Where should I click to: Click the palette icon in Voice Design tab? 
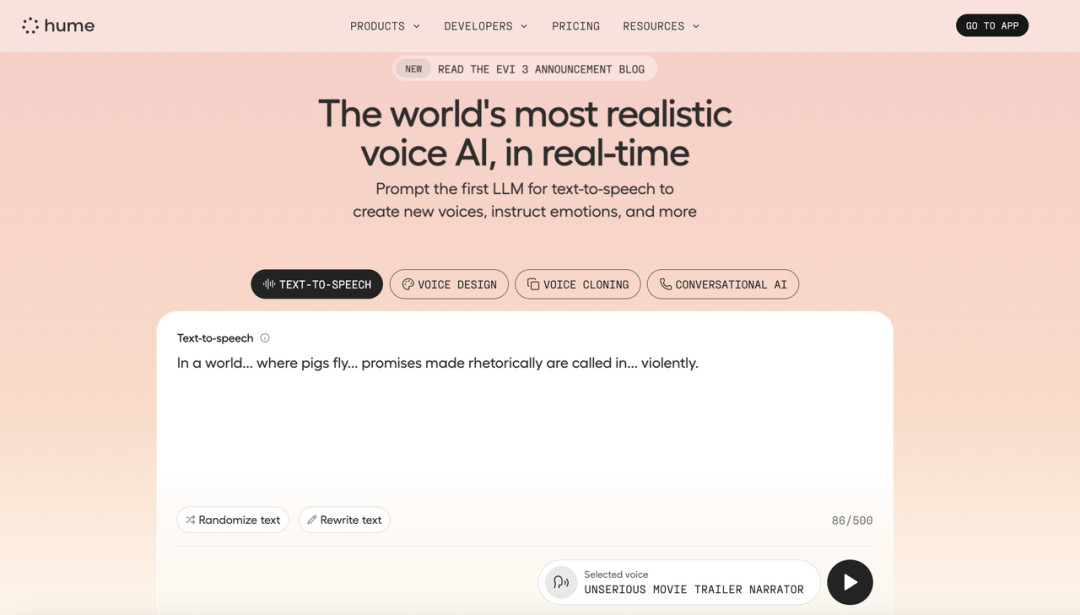pos(408,284)
